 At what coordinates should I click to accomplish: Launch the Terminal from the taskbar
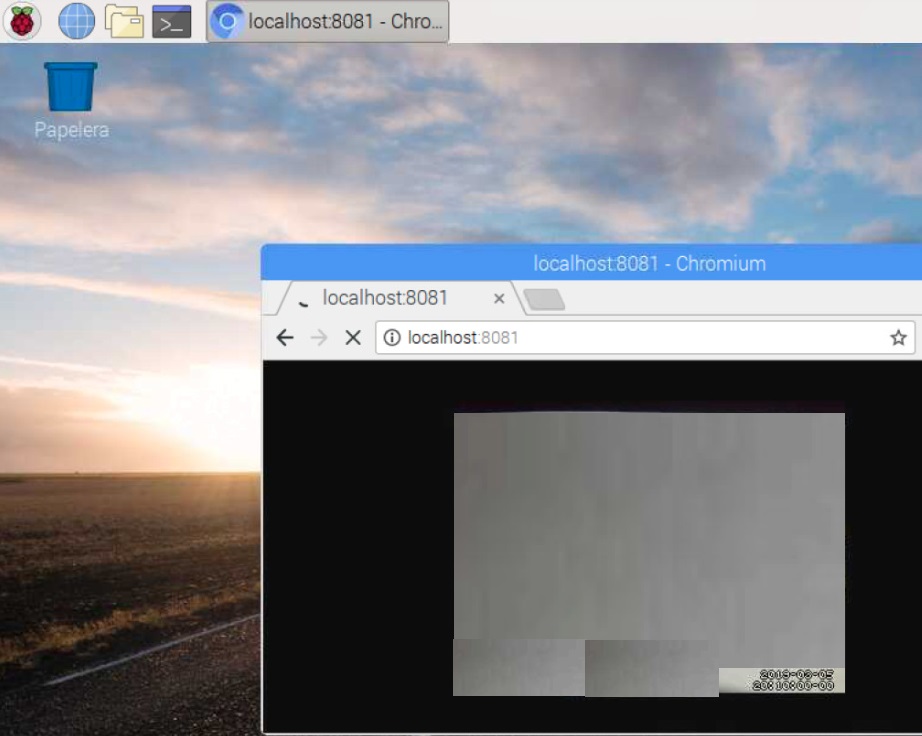[x=172, y=21]
